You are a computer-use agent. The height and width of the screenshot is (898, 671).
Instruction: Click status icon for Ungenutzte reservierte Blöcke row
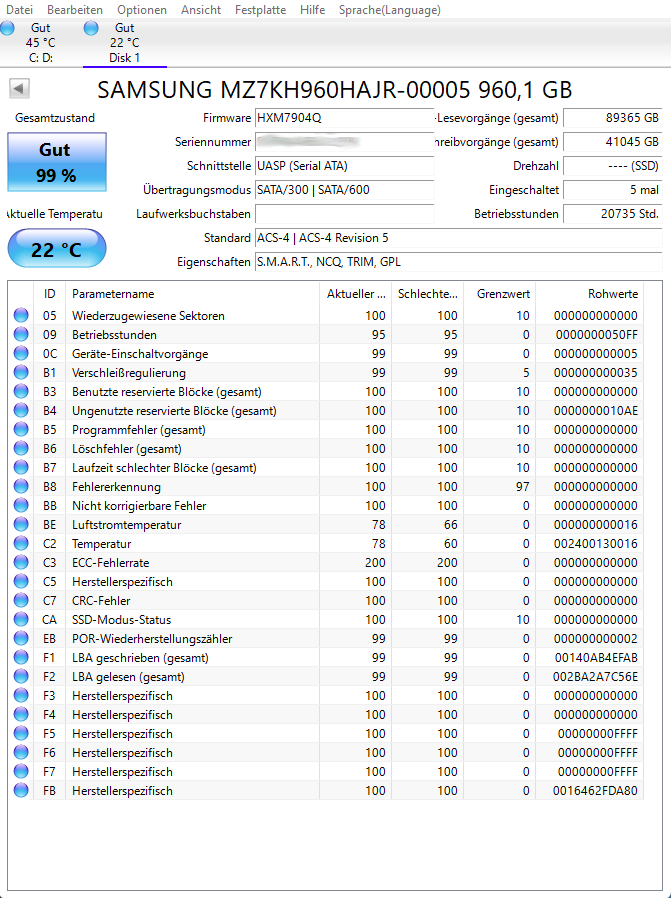coord(21,410)
